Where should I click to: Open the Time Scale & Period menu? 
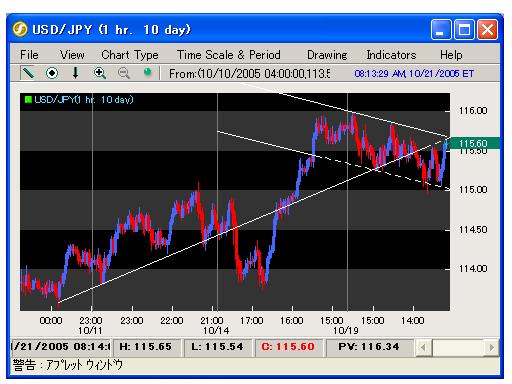tap(229, 55)
